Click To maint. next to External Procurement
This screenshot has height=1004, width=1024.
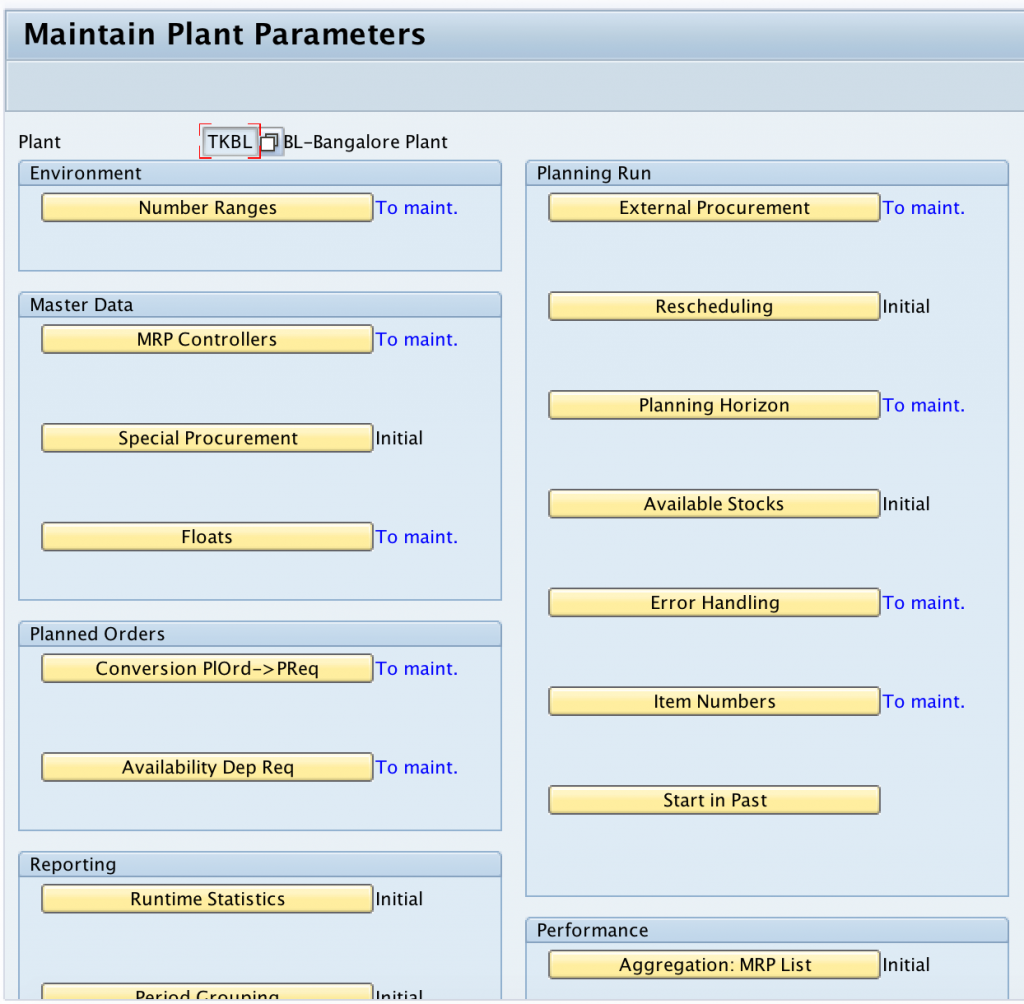tap(924, 207)
